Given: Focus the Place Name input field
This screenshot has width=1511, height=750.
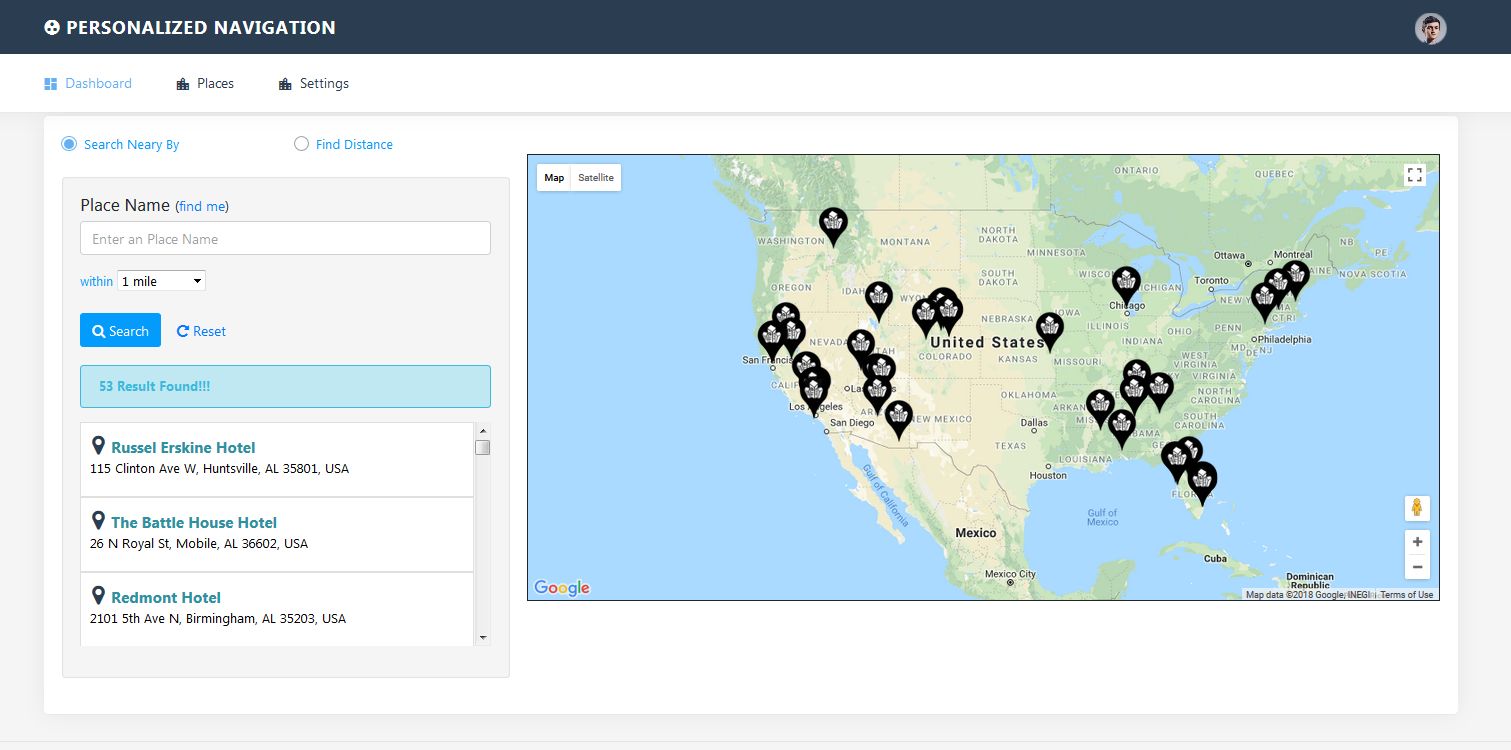Looking at the screenshot, I should click(x=285, y=238).
